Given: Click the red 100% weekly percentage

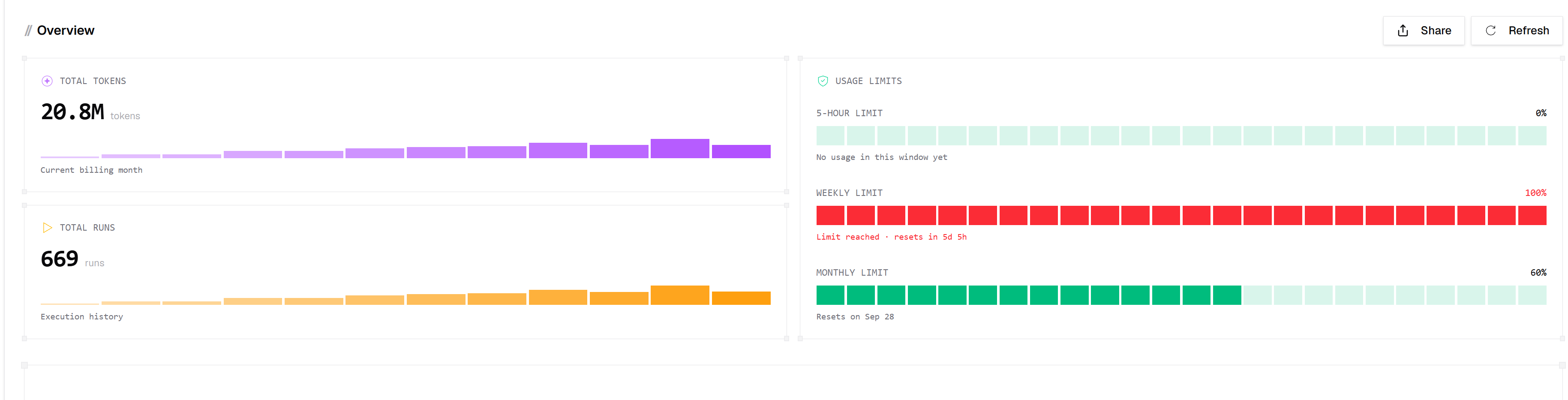Looking at the screenshot, I should pos(1535,193).
